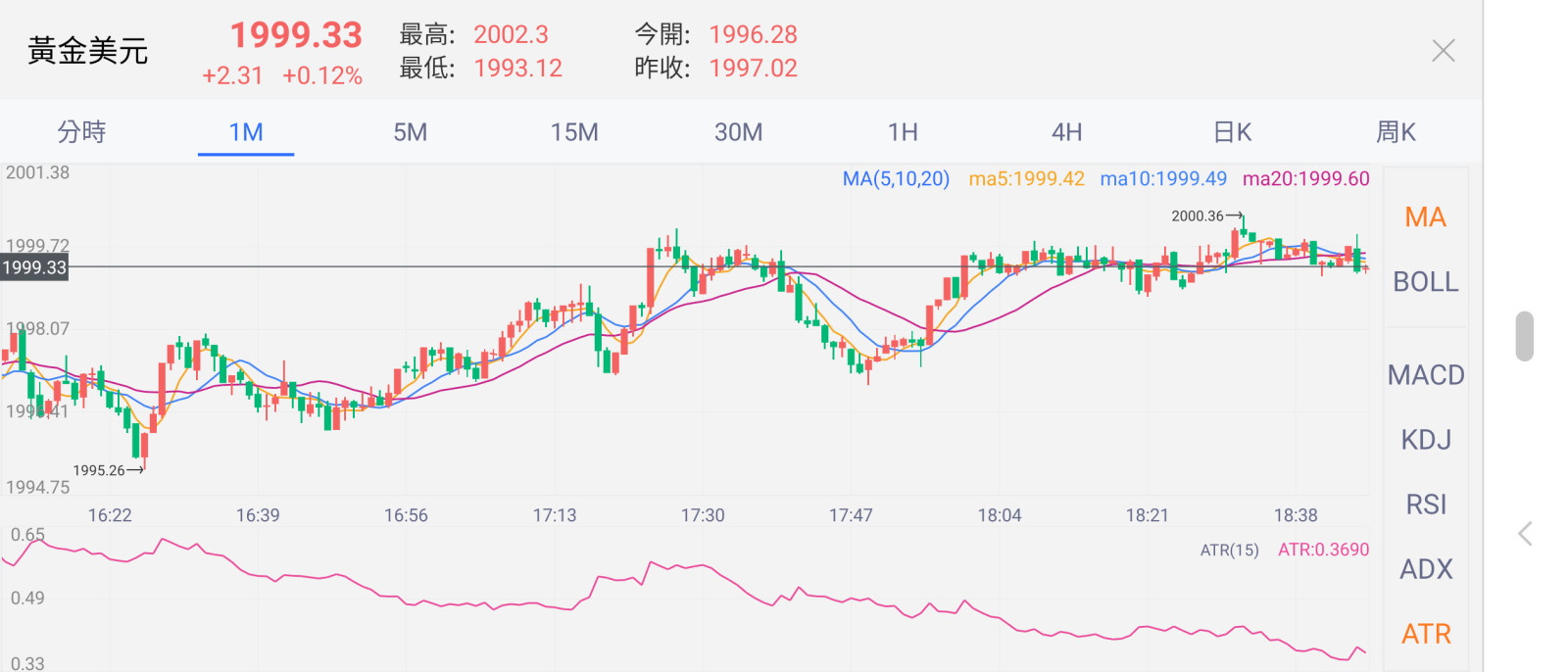
Task: Click the left chevron arrow at right edge
Action: tap(1525, 534)
